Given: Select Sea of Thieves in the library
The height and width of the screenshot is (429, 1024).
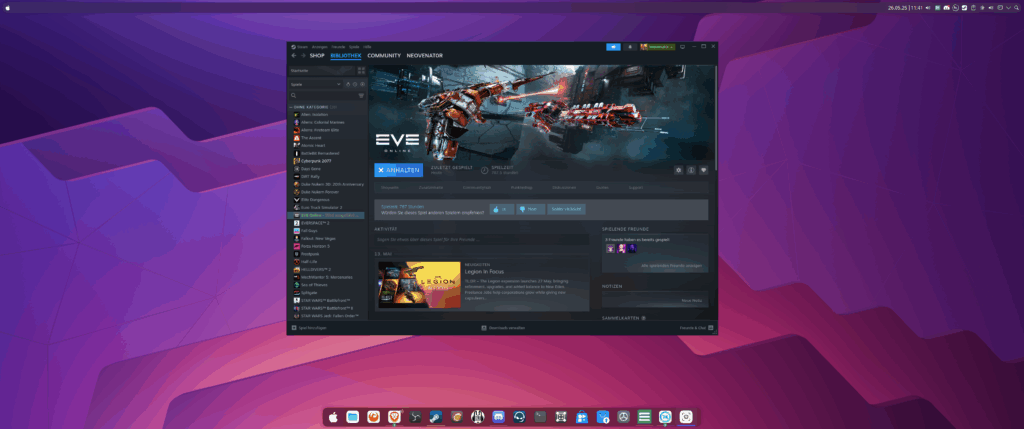Looking at the screenshot, I should (314, 285).
